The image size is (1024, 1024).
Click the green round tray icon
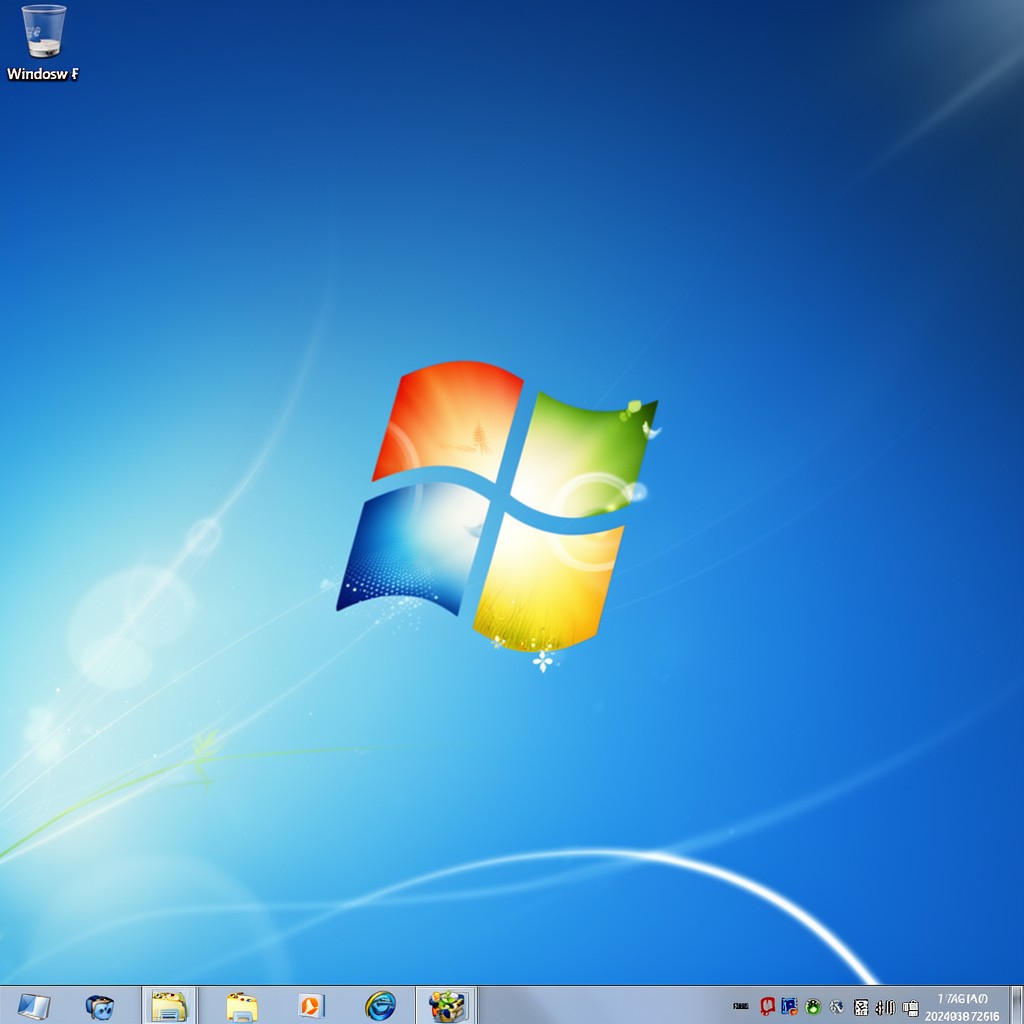click(x=813, y=1007)
